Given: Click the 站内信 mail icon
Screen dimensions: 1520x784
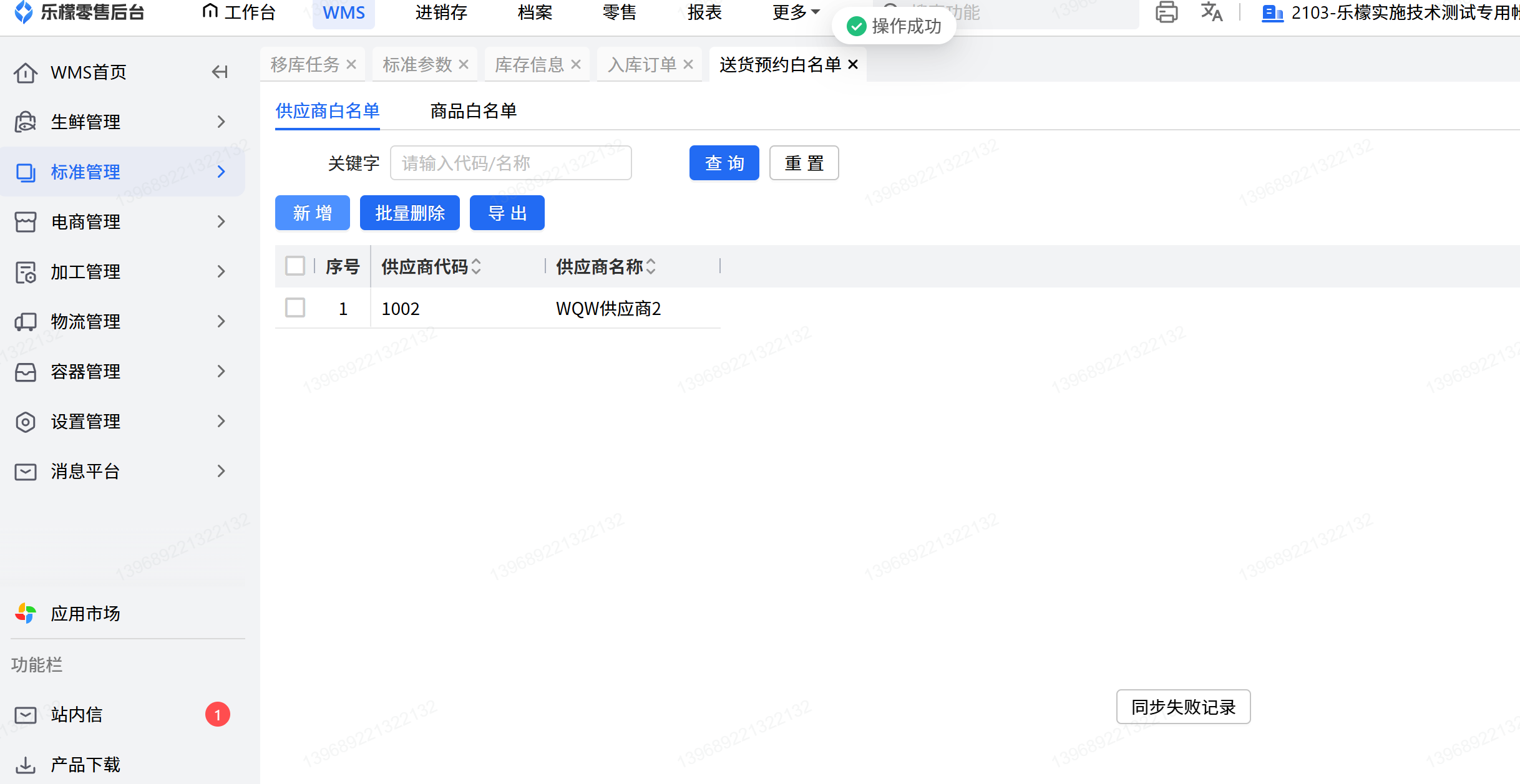Looking at the screenshot, I should [26, 715].
